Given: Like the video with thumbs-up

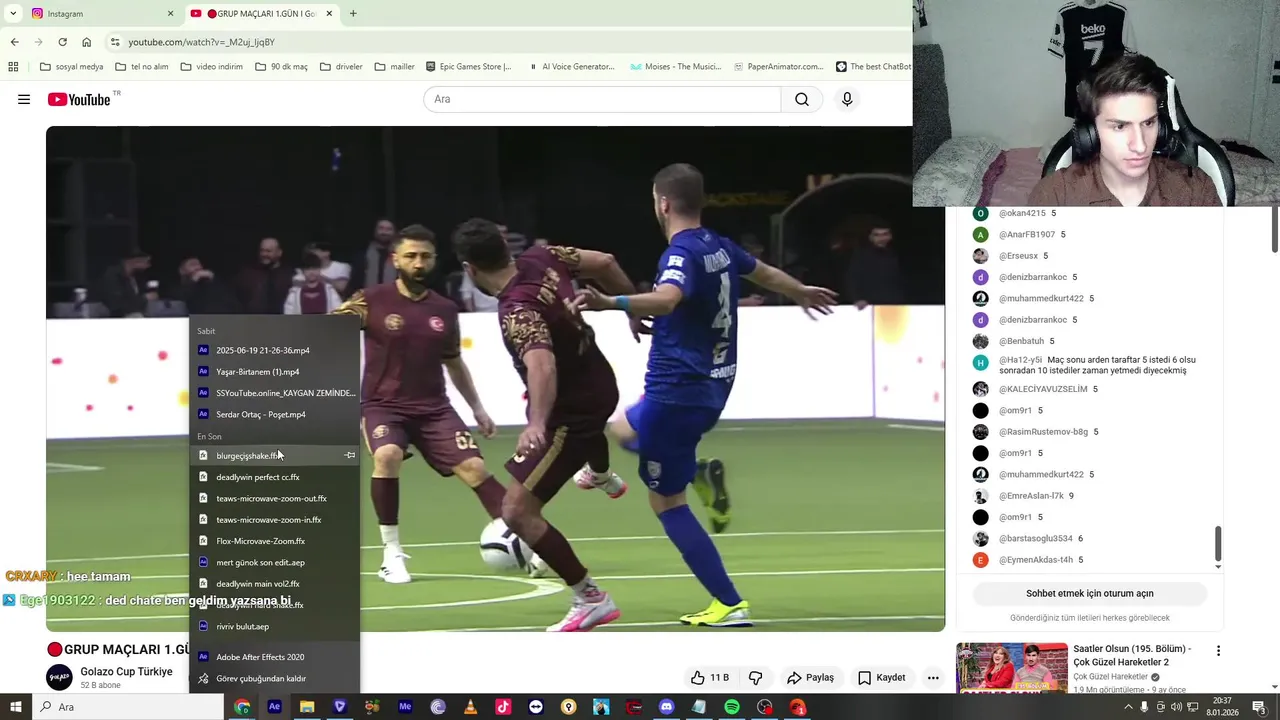Looking at the screenshot, I should click(708, 677).
